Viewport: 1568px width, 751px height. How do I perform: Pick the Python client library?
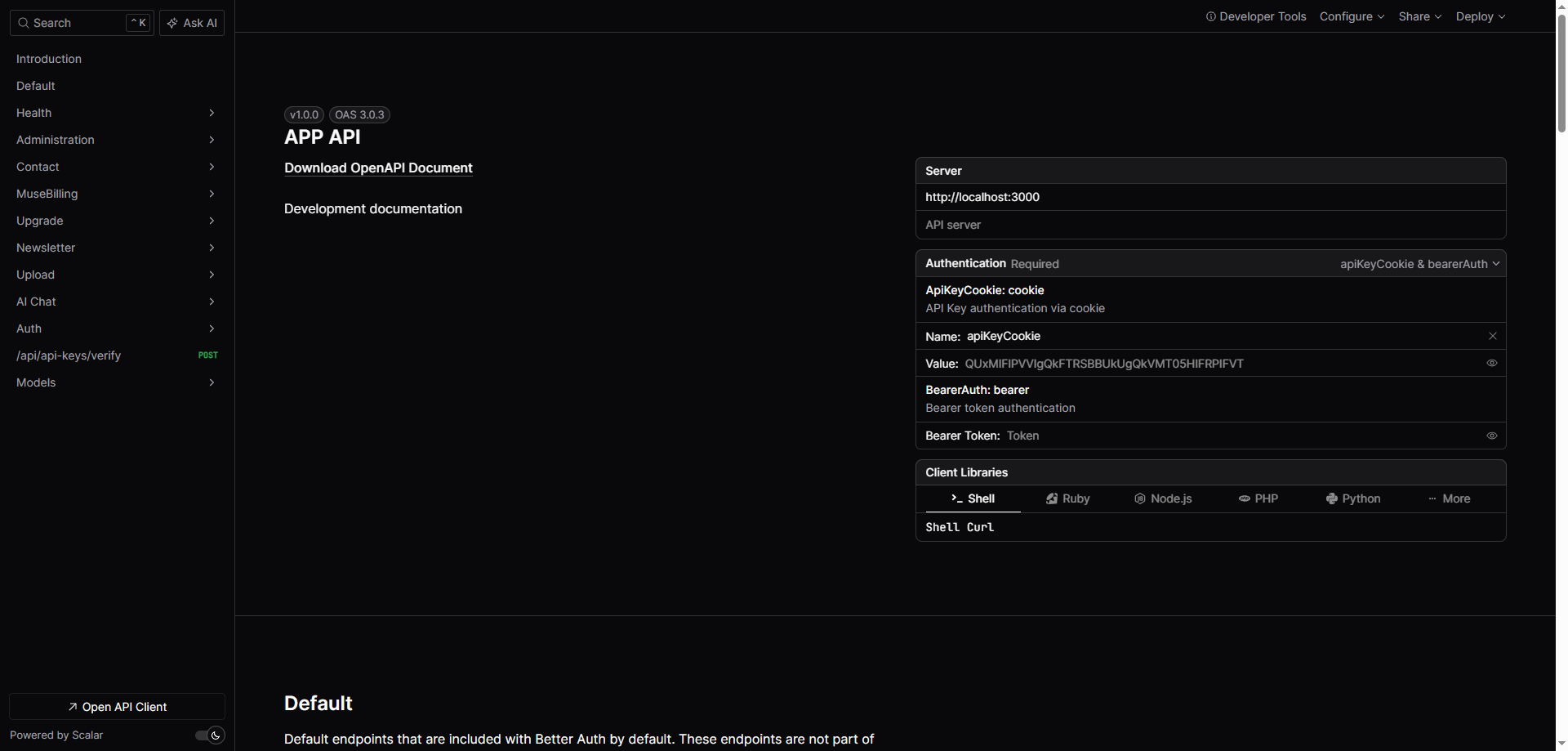[1352, 498]
